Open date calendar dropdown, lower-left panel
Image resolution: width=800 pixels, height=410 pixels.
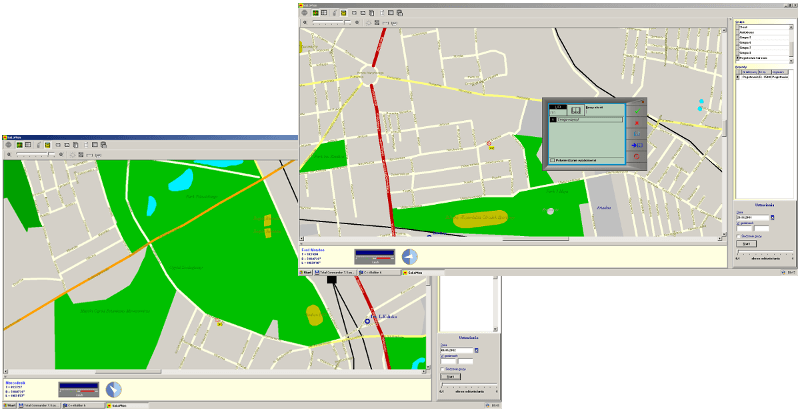coord(477,350)
